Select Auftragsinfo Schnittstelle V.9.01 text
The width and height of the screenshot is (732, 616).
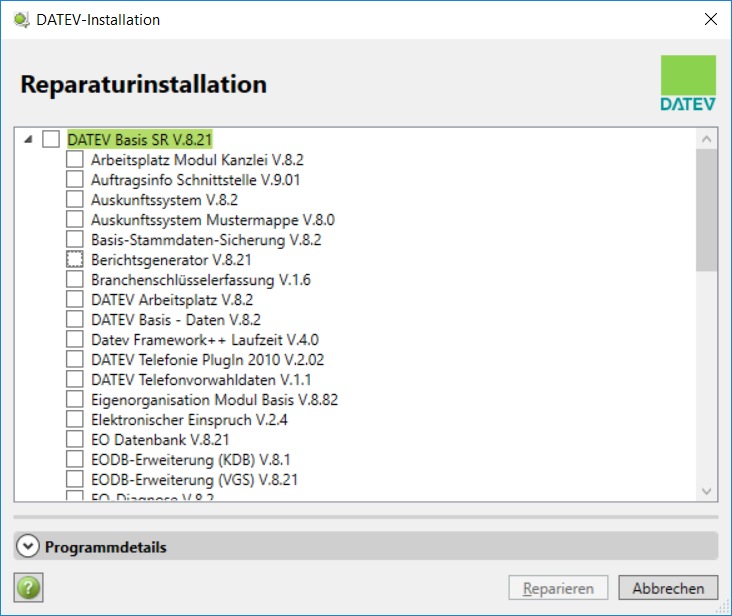pyautogui.click(x=196, y=180)
